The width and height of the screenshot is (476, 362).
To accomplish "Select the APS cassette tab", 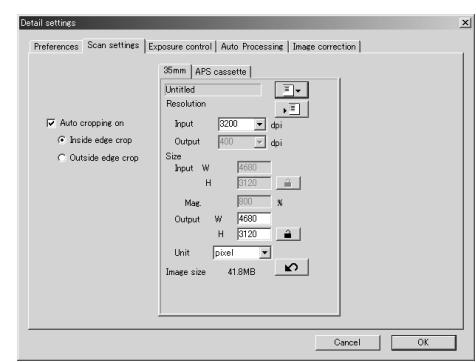I will [221, 71].
